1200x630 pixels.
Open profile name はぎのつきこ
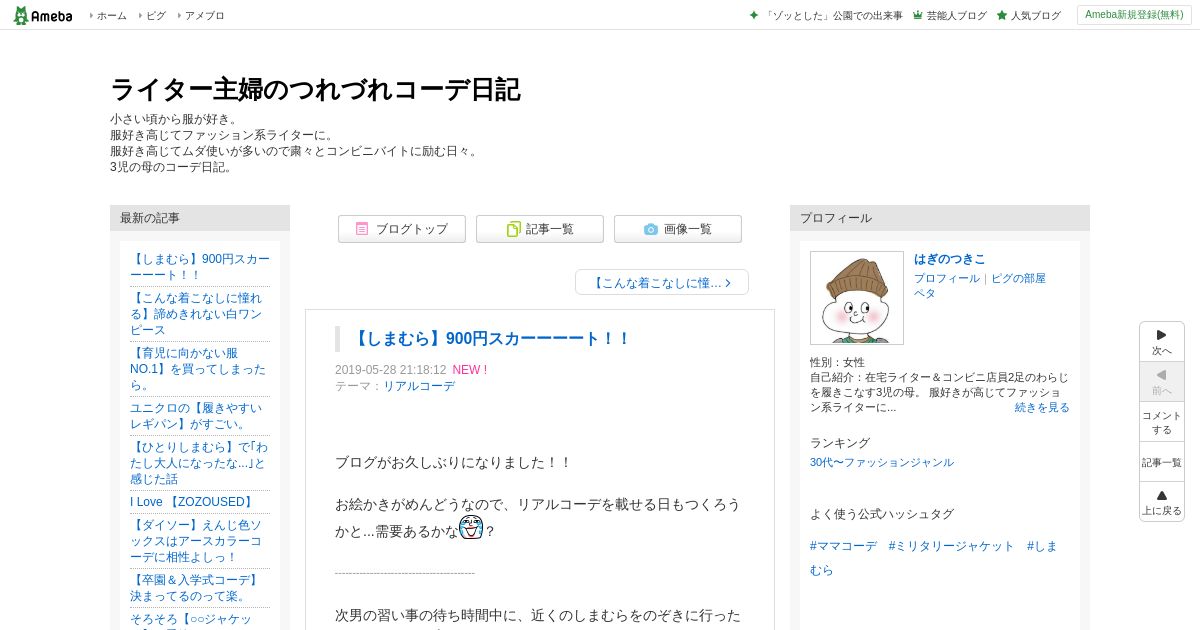(x=949, y=259)
